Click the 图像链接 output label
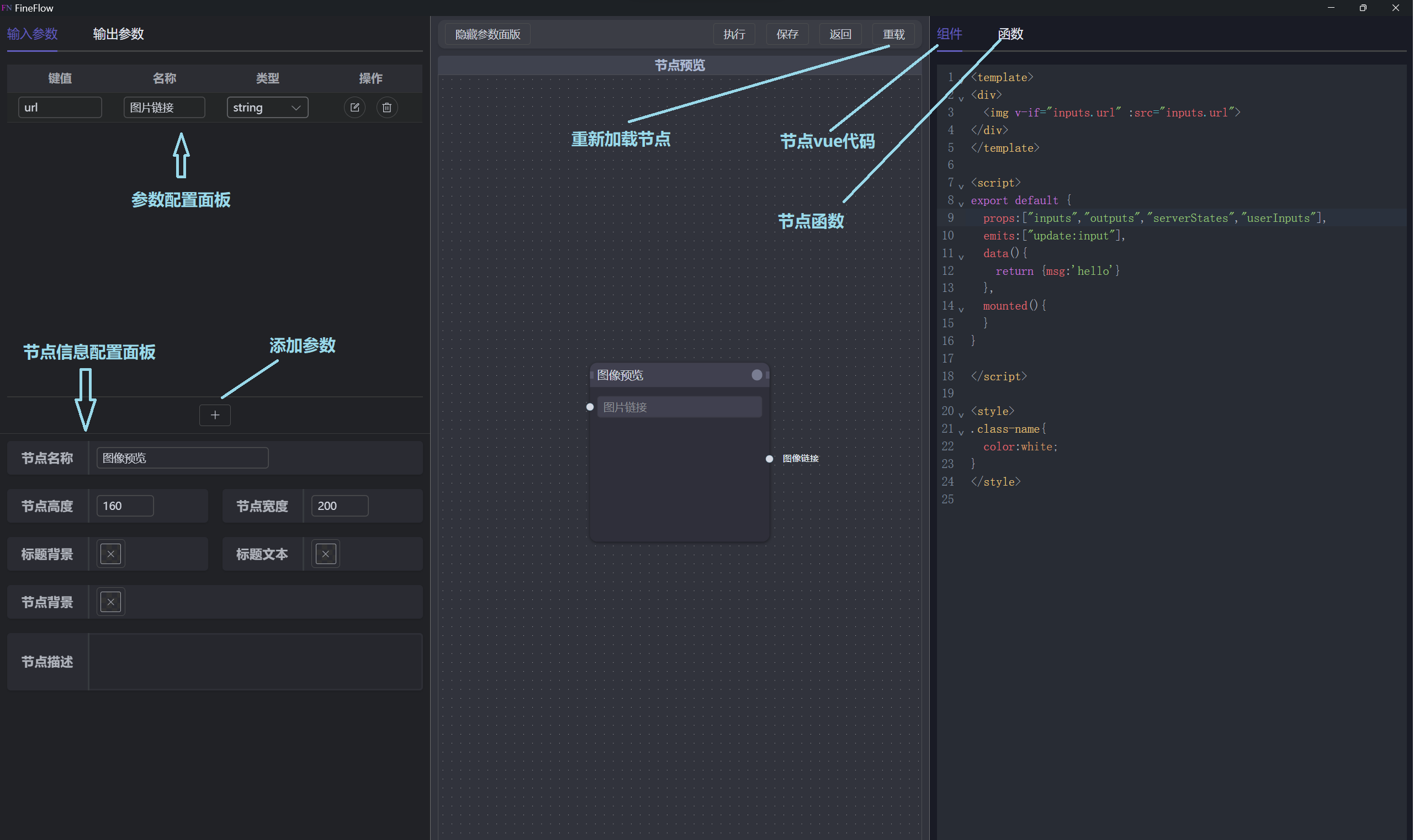Image resolution: width=1414 pixels, height=840 pixels. click(801, 459)
